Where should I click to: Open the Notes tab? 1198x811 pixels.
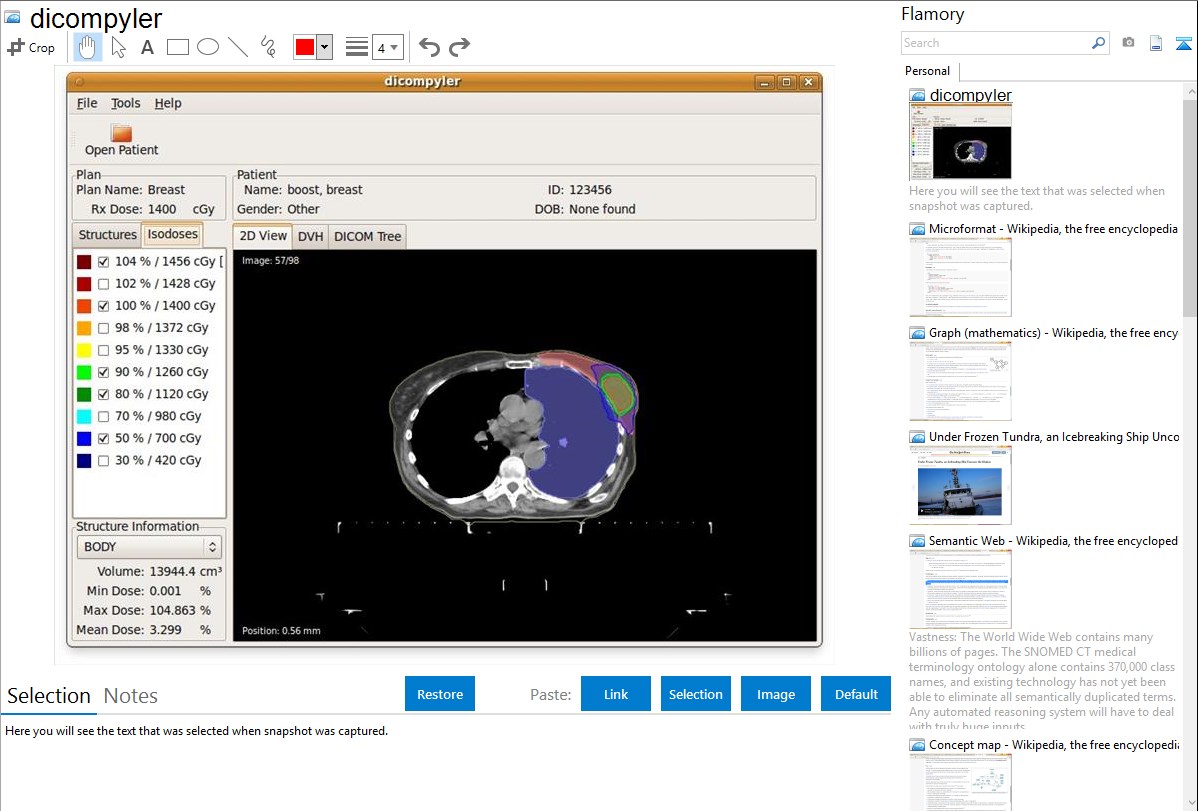tap(131, 696)
